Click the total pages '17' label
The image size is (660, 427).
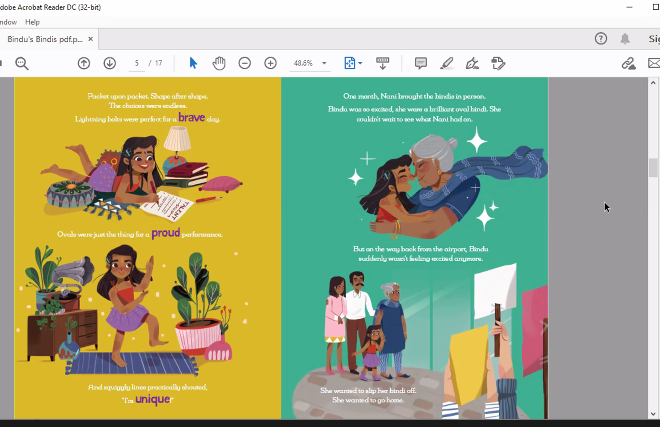tap(158, 63)
